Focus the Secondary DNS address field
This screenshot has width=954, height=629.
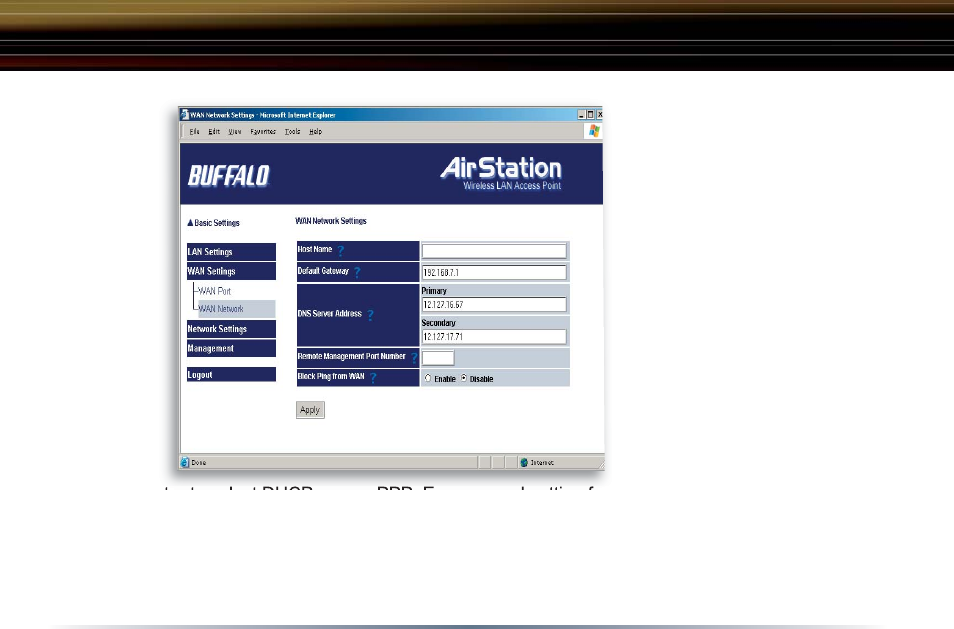pyautogui.click(x=494, y=336)
